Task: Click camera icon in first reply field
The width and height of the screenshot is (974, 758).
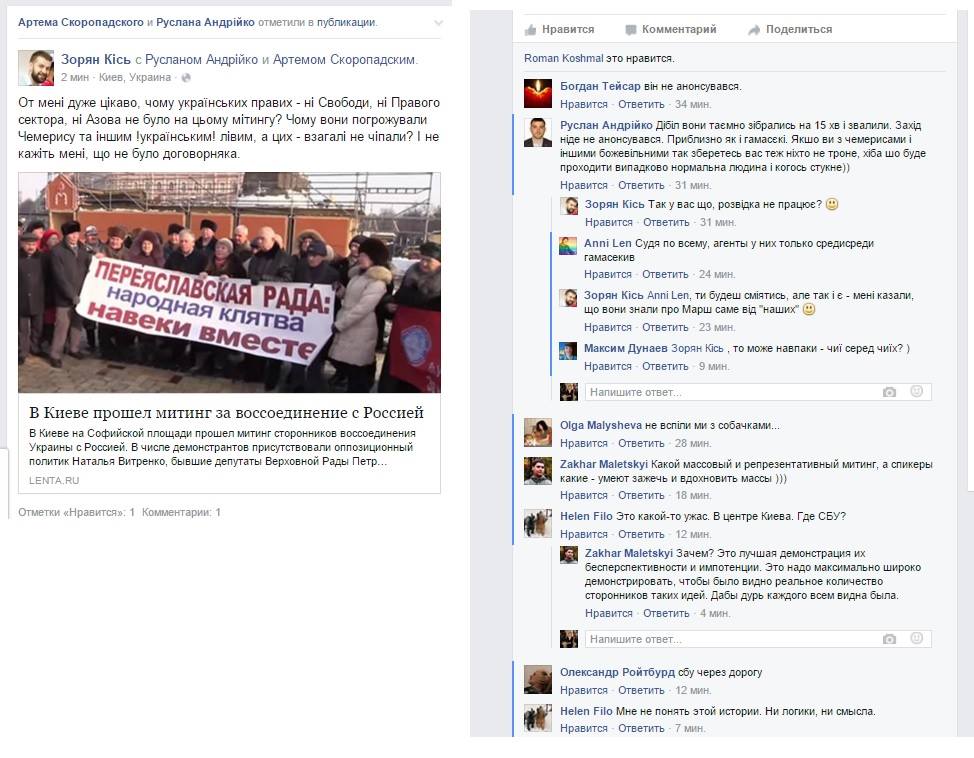Action: (x=890, y=392)
